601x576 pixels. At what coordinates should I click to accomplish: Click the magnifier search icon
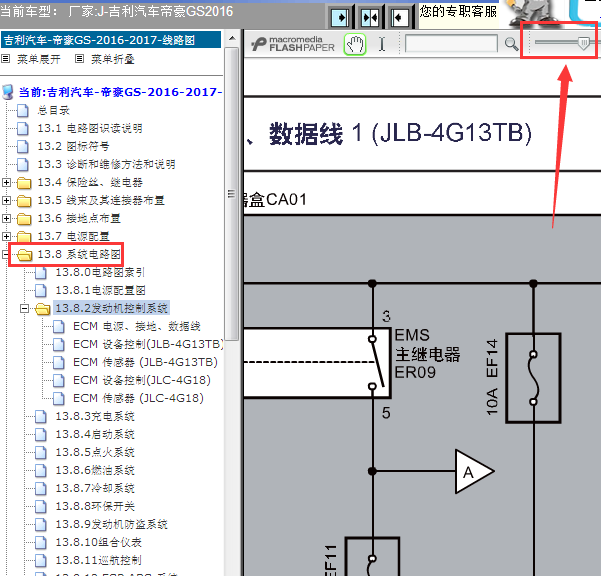coord(511,44)
